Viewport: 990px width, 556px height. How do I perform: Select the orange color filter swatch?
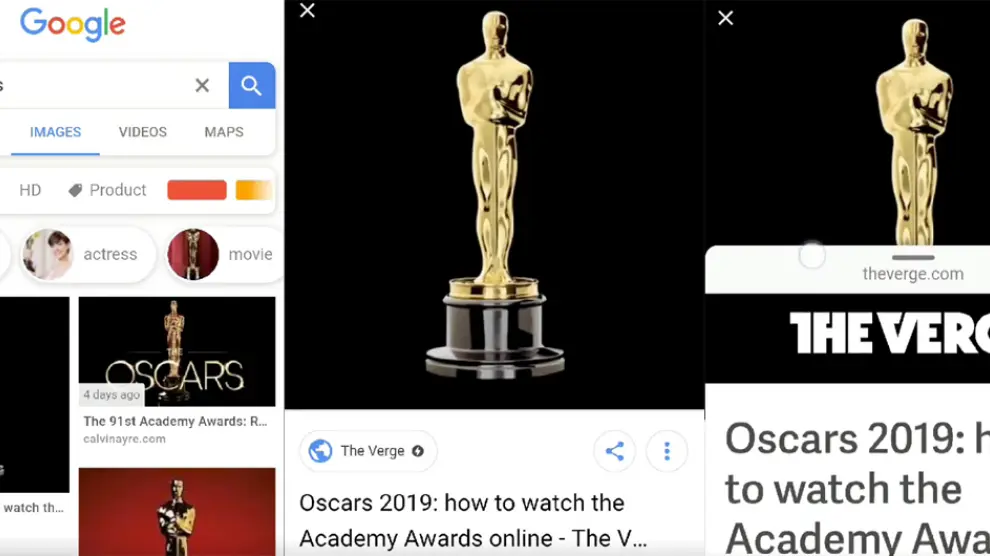tap(254, 190)
